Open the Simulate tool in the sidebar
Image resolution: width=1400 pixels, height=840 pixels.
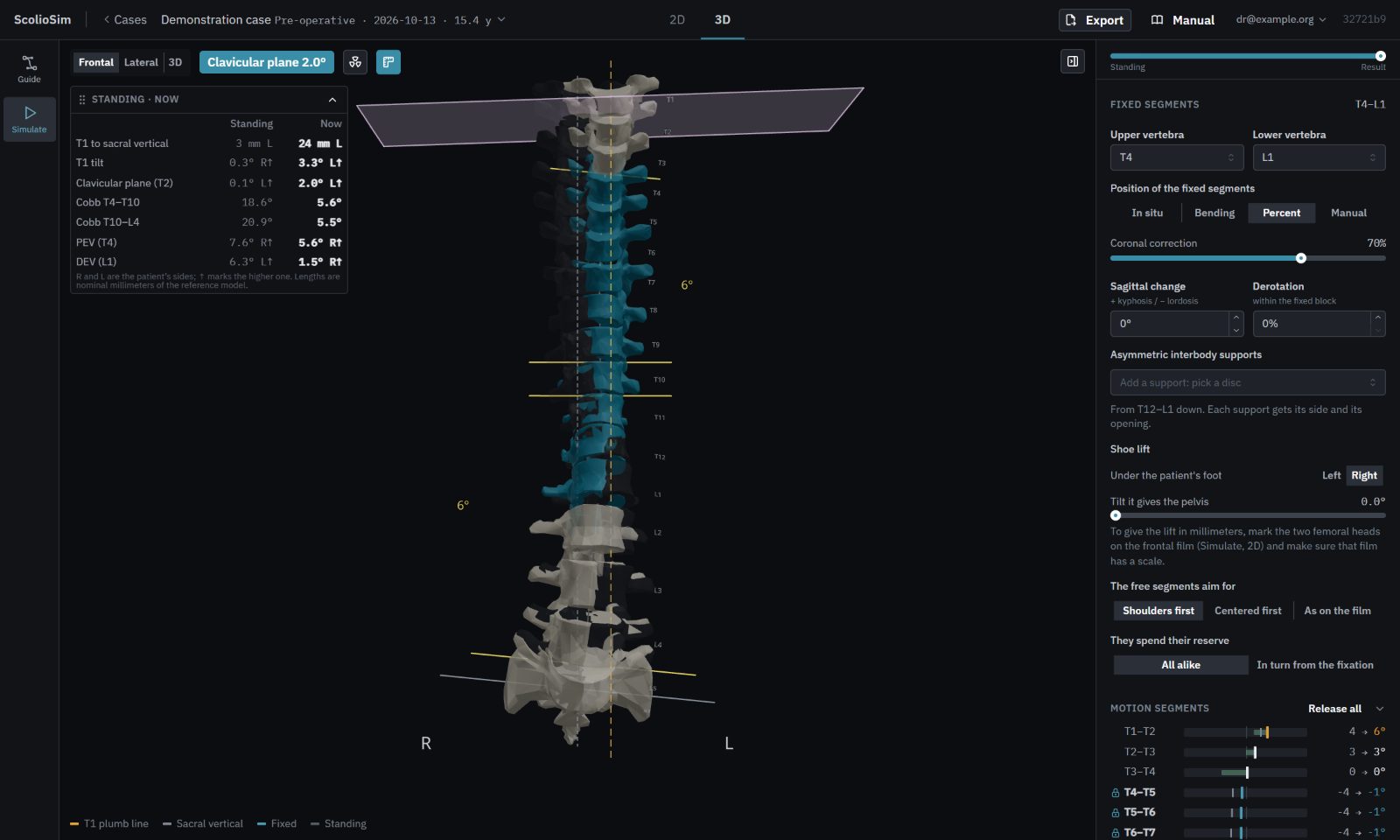coord(29,119)
